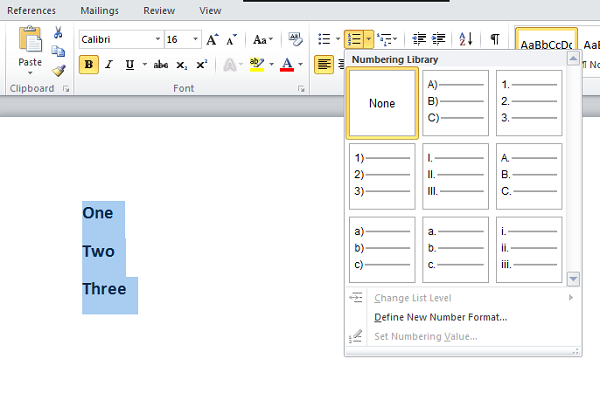The height and width of the screenshot is (414, 600).
Task: Toggle Bold formatting off
Action: 89,65
